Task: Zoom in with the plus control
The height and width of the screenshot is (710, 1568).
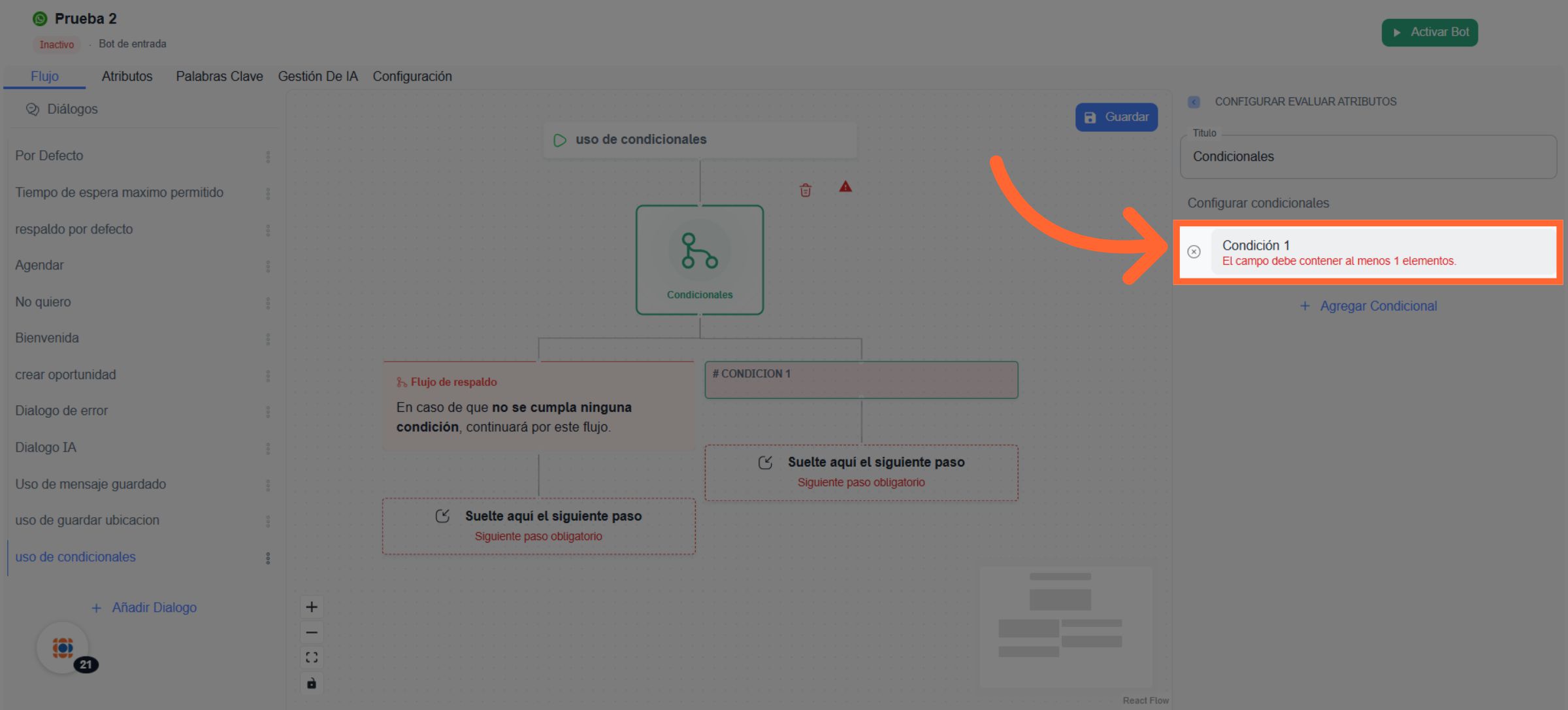Action: (x=312, y=607)
